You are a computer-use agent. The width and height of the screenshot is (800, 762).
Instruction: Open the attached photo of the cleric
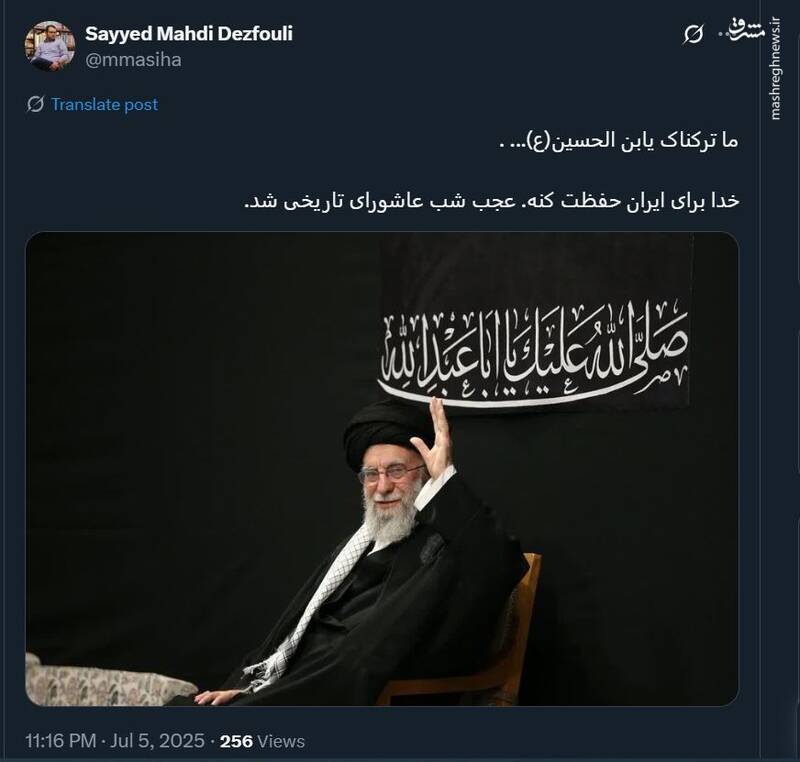click(382, 469)
